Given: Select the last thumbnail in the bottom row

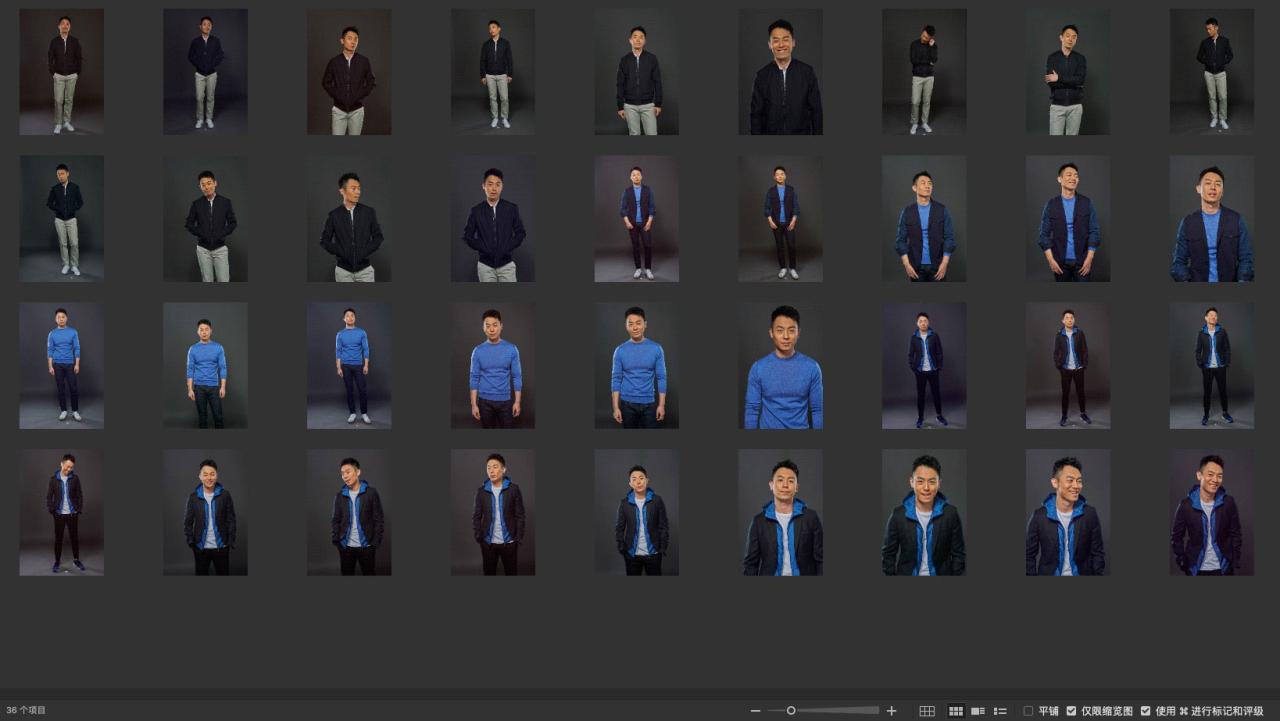Looking at the screenshot, I should (1211, 512).
